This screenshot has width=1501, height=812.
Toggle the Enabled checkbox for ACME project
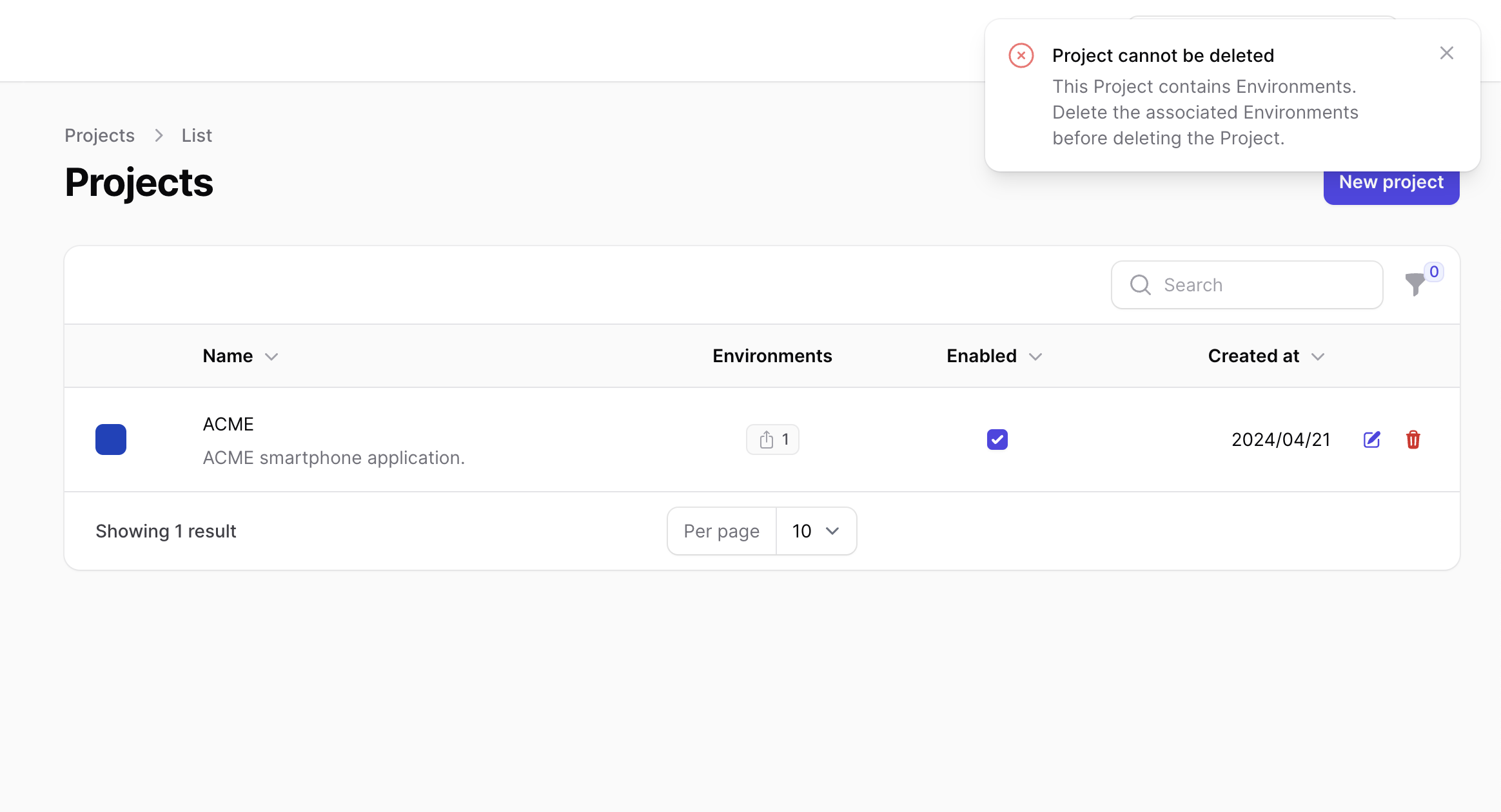coord(997,439)
